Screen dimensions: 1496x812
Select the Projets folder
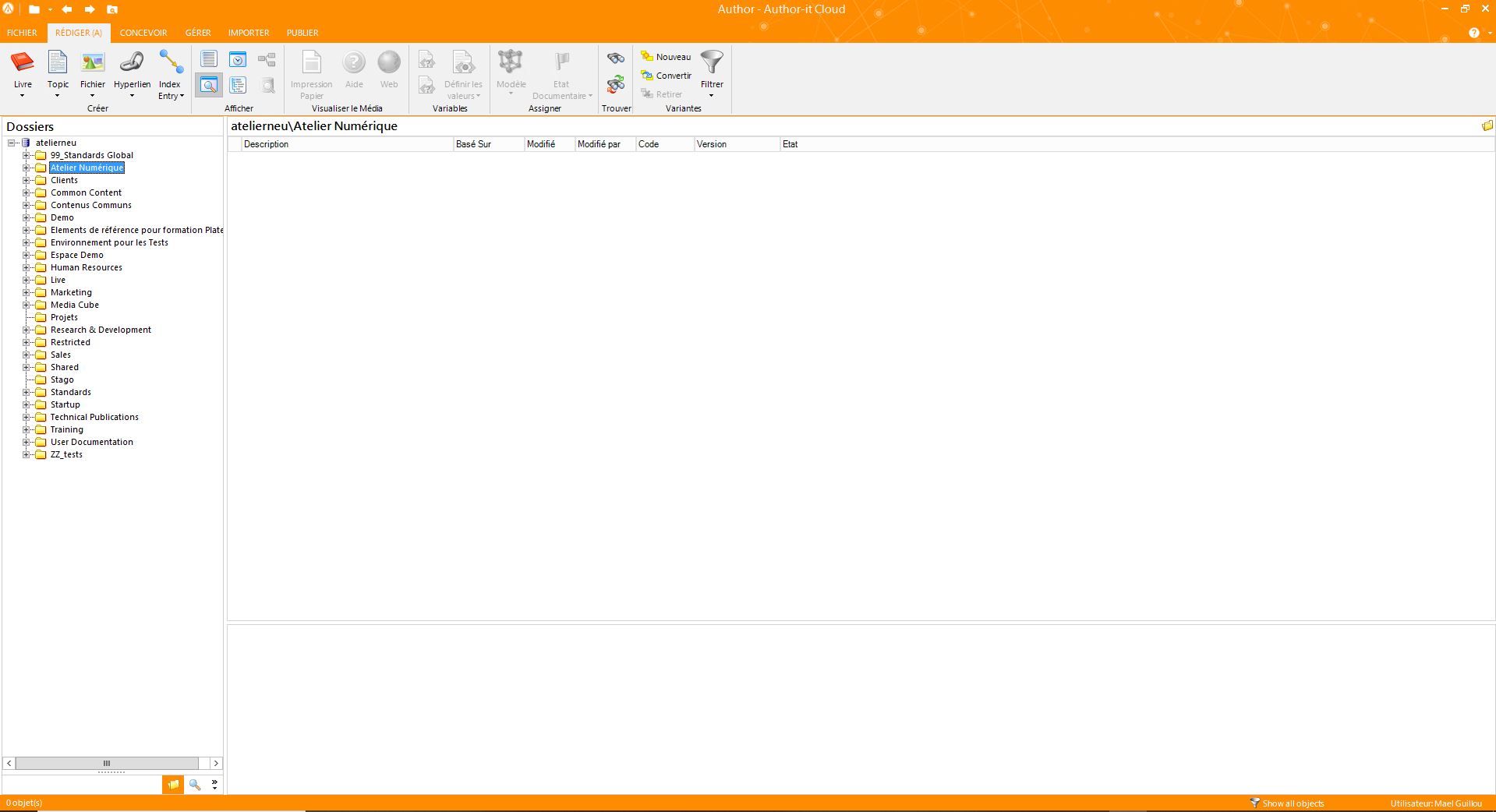click(x=64, y=317)
